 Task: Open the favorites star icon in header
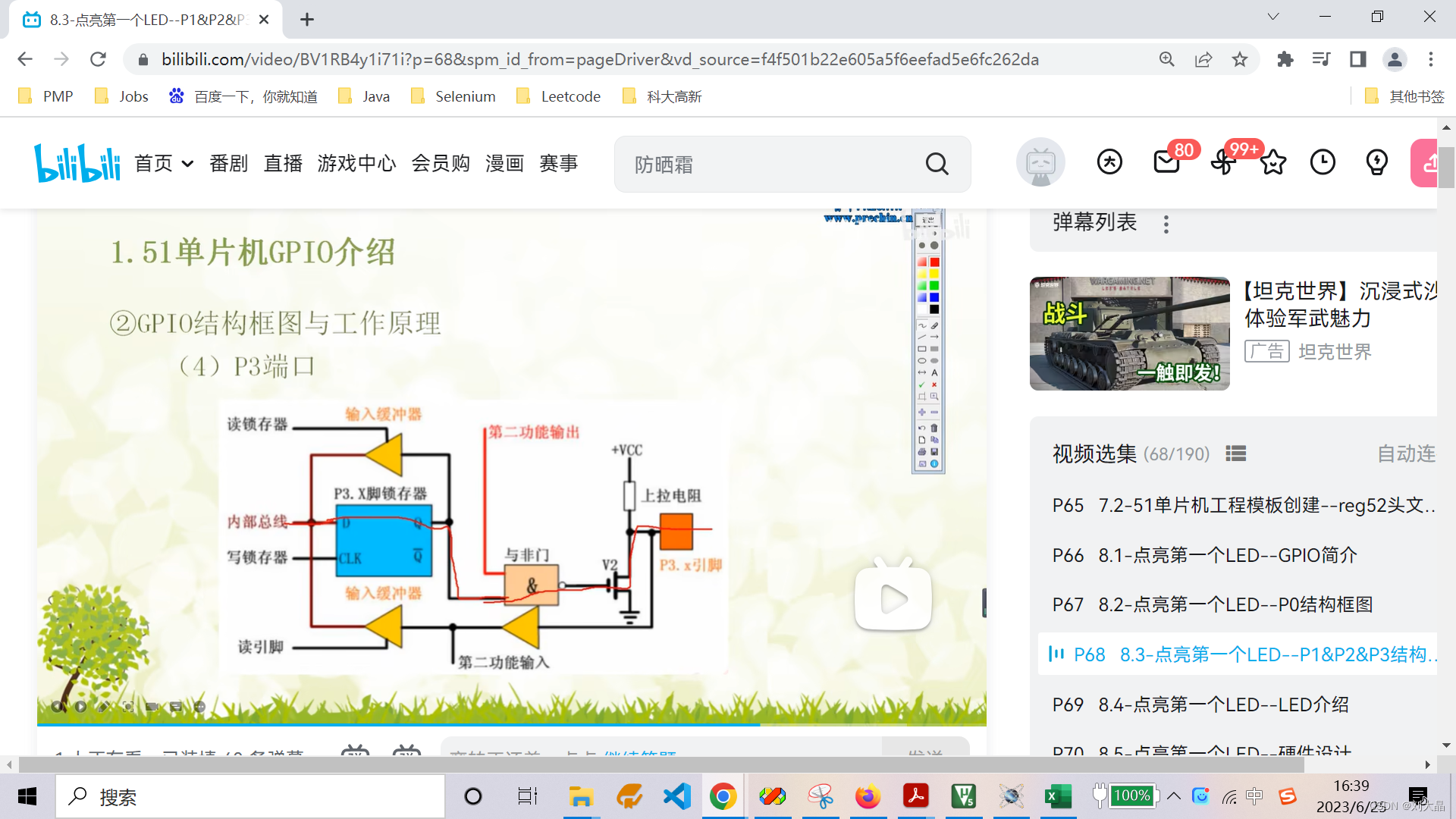[x=1273, y=162]
